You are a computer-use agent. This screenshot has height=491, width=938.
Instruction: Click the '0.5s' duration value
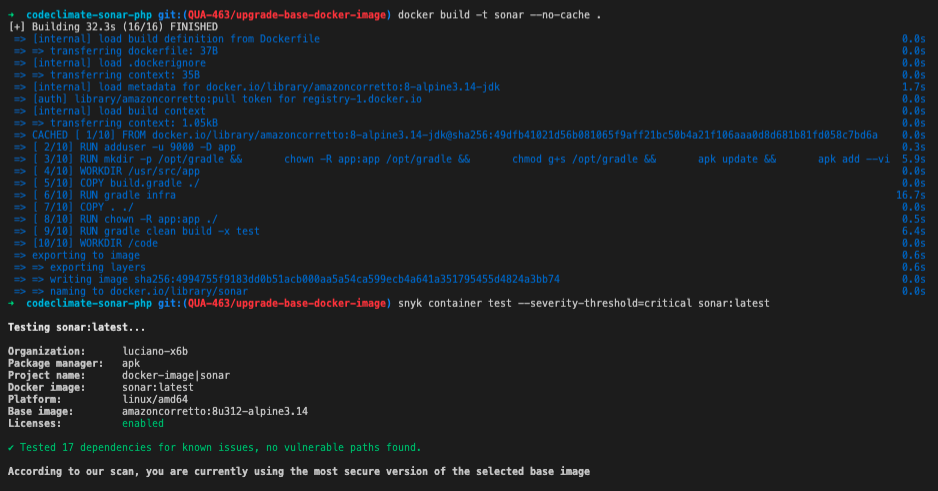point(913,219)
